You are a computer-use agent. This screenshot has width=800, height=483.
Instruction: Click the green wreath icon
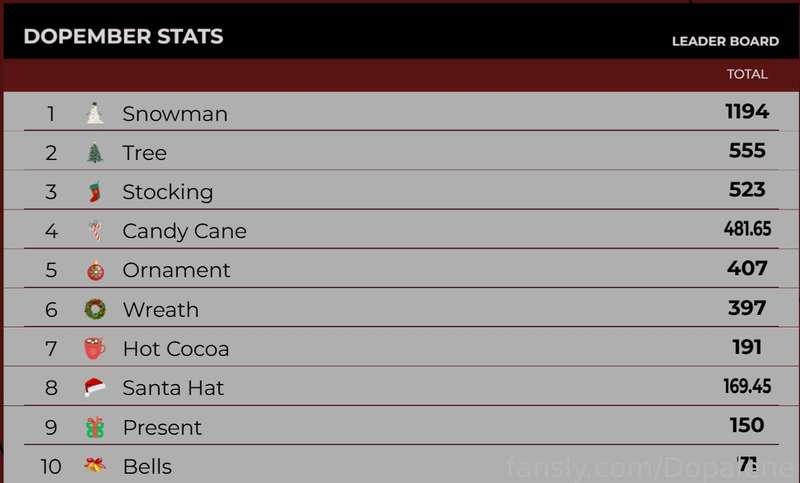(95, 309)
